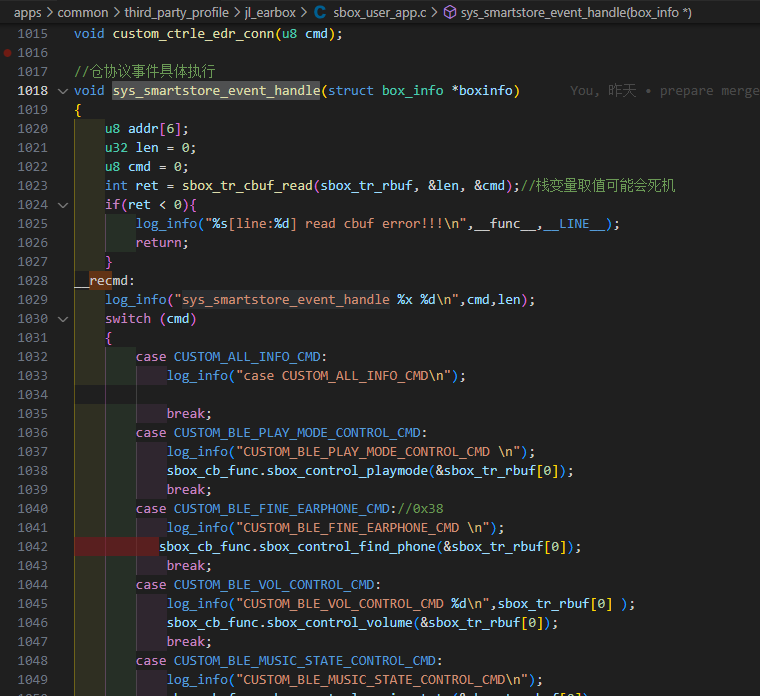Collapse the if block fold arrow at line 1024
The image size is (760, 696).
[63, 205]
